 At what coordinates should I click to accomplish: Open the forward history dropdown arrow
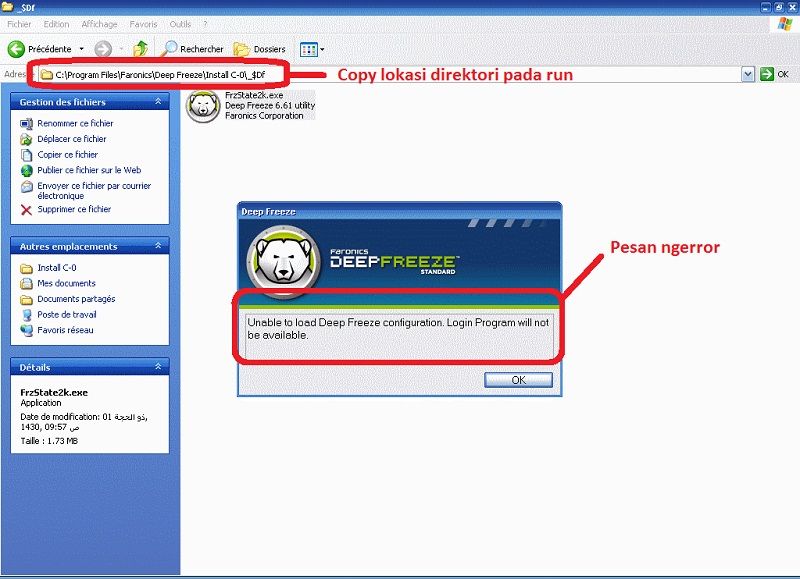click(121, 49)
